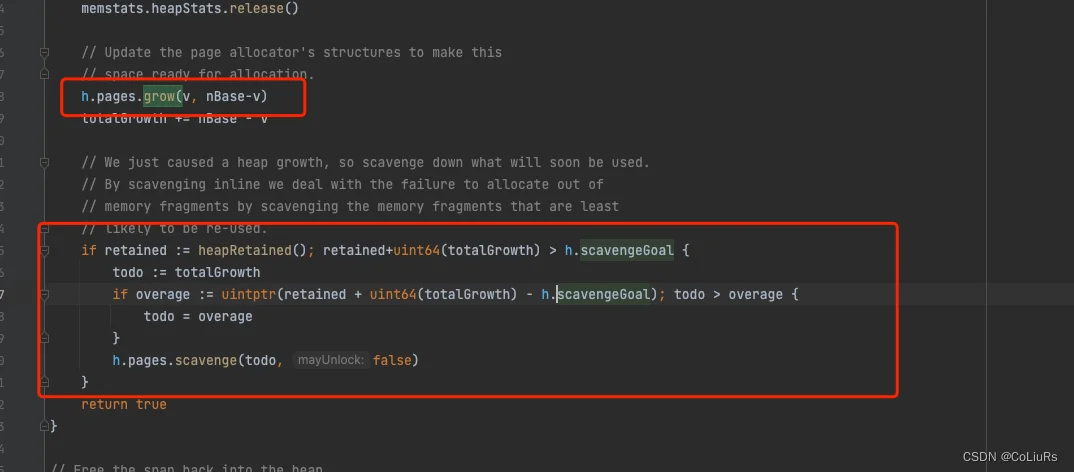This screenshot has width=1074, height=472.
Task: Collapse the "We just caused a heap growth" comment fold
Action: pos(45,163)
